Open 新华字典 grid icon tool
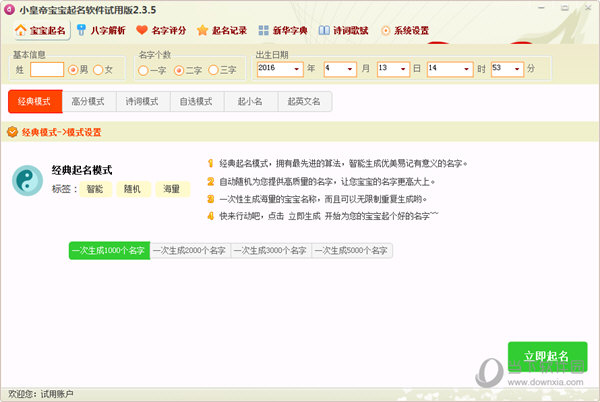600x402 pixels. [283, 31]
